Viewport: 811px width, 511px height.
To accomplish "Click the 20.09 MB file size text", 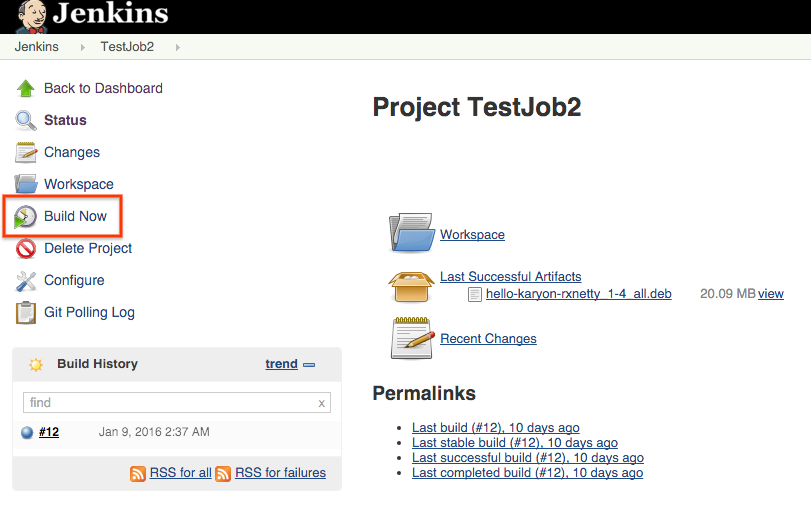I will point(728,294).
